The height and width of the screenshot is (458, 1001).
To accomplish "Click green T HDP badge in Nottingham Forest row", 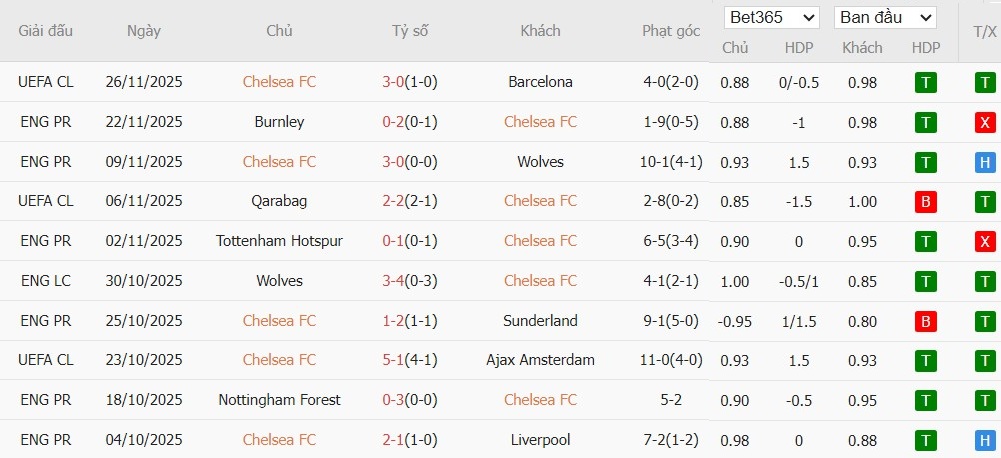I will point(926,400).
